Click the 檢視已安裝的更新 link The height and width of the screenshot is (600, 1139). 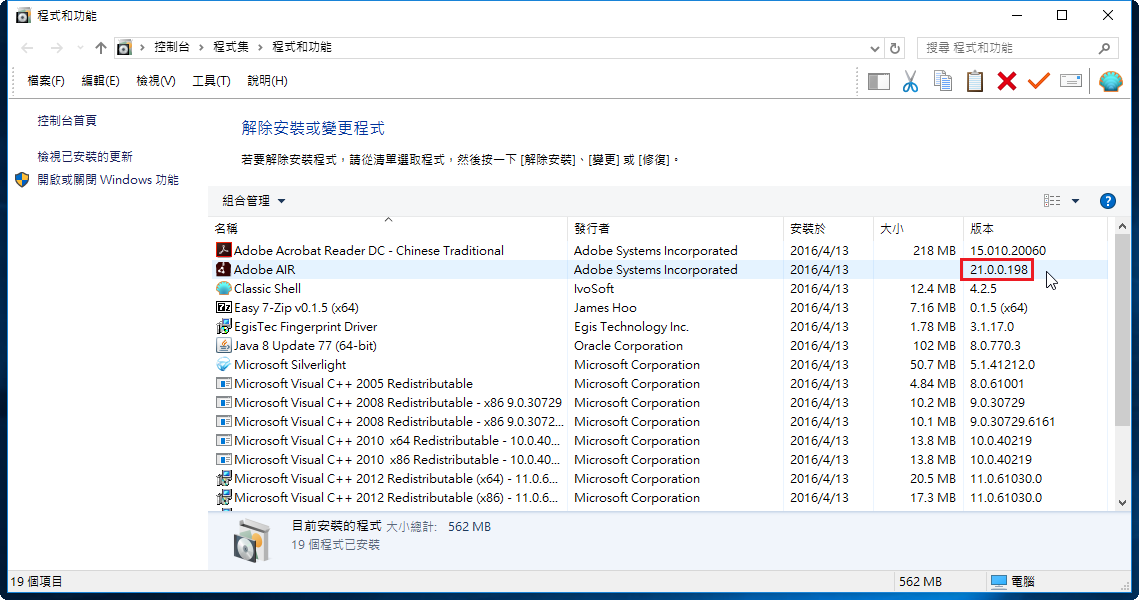(85, 156)
